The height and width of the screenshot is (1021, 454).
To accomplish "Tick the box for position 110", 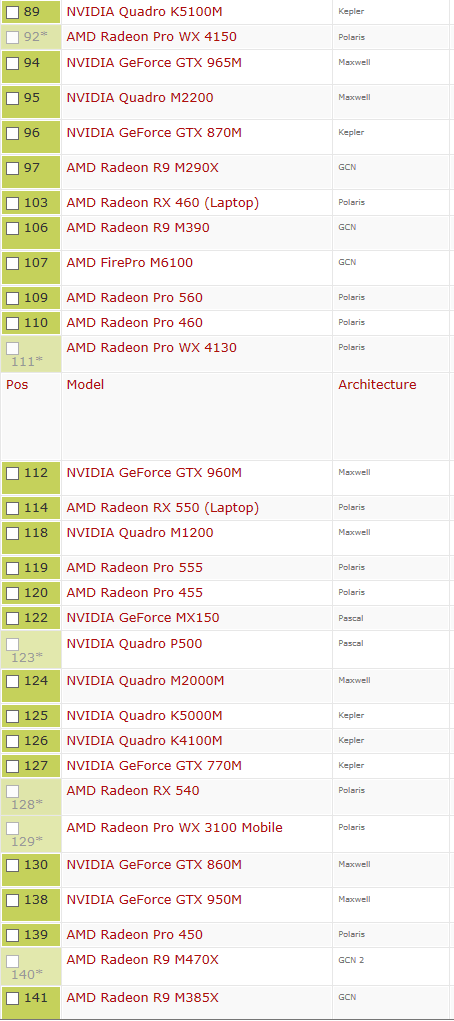I will (x=12, y=323).
